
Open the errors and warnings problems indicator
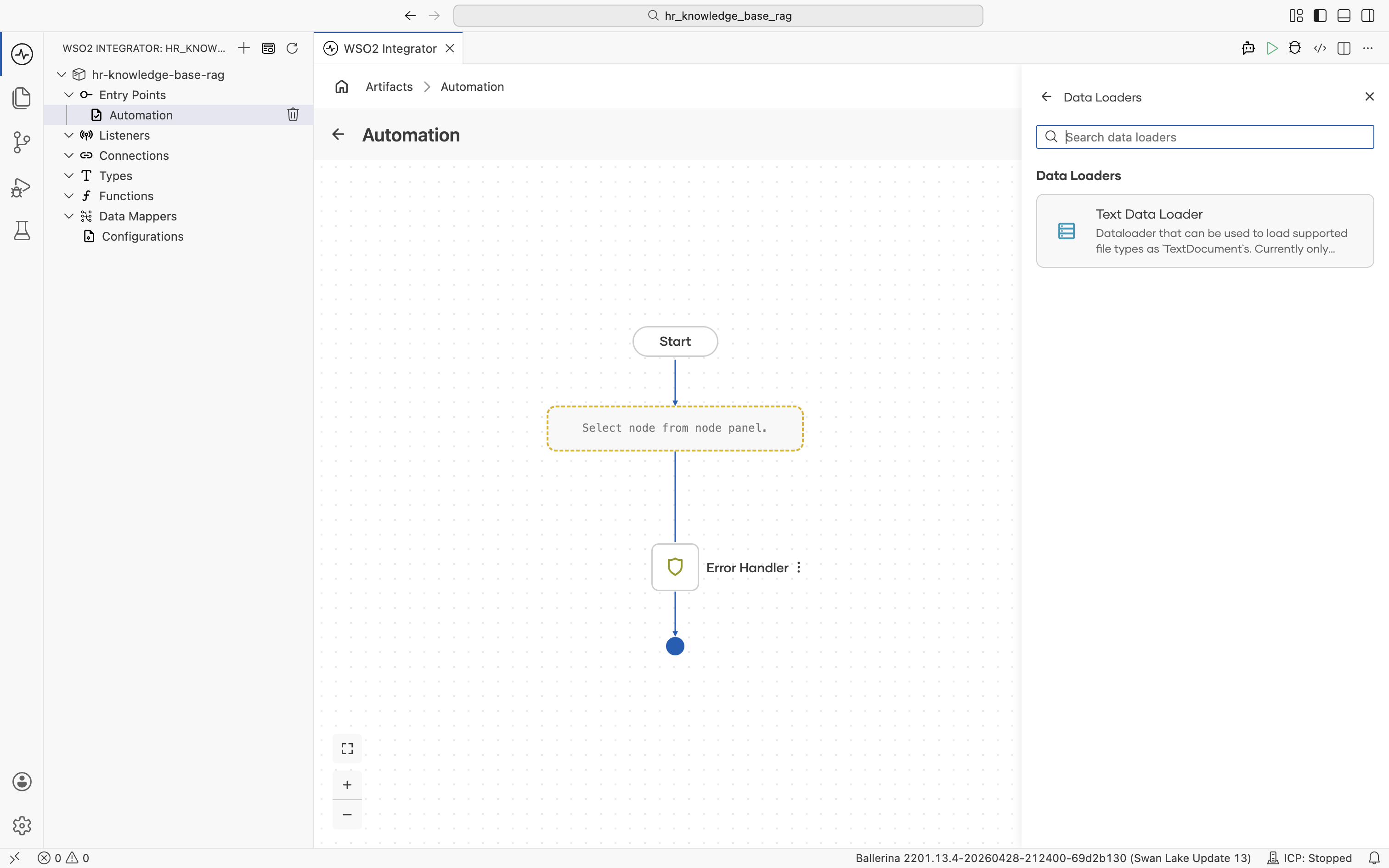(64, 858)
